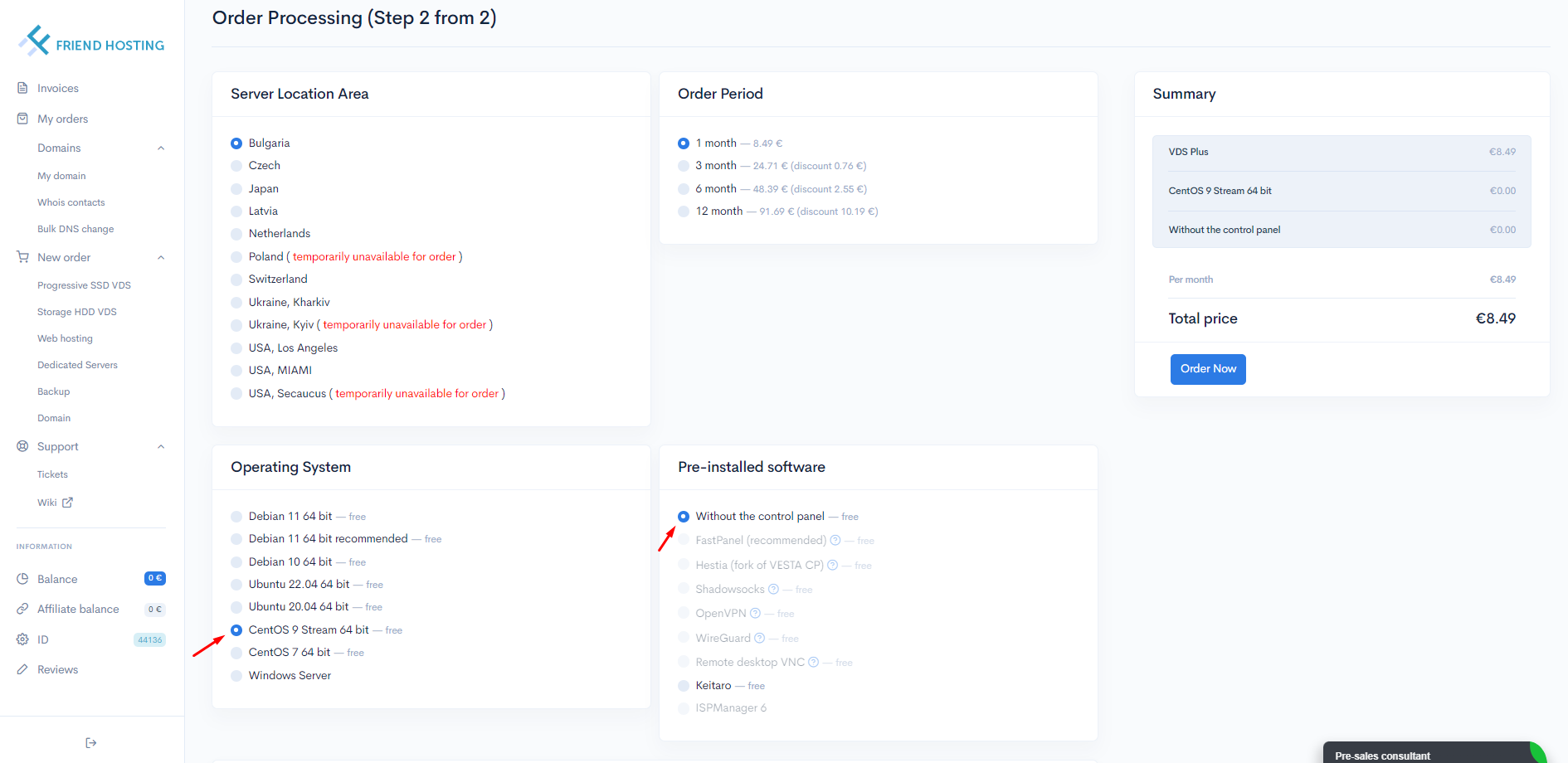This screenshot has height=763, width=1568.
Task: Select Debian 11 64 bit recommended
Action: [x=236, y=539]
